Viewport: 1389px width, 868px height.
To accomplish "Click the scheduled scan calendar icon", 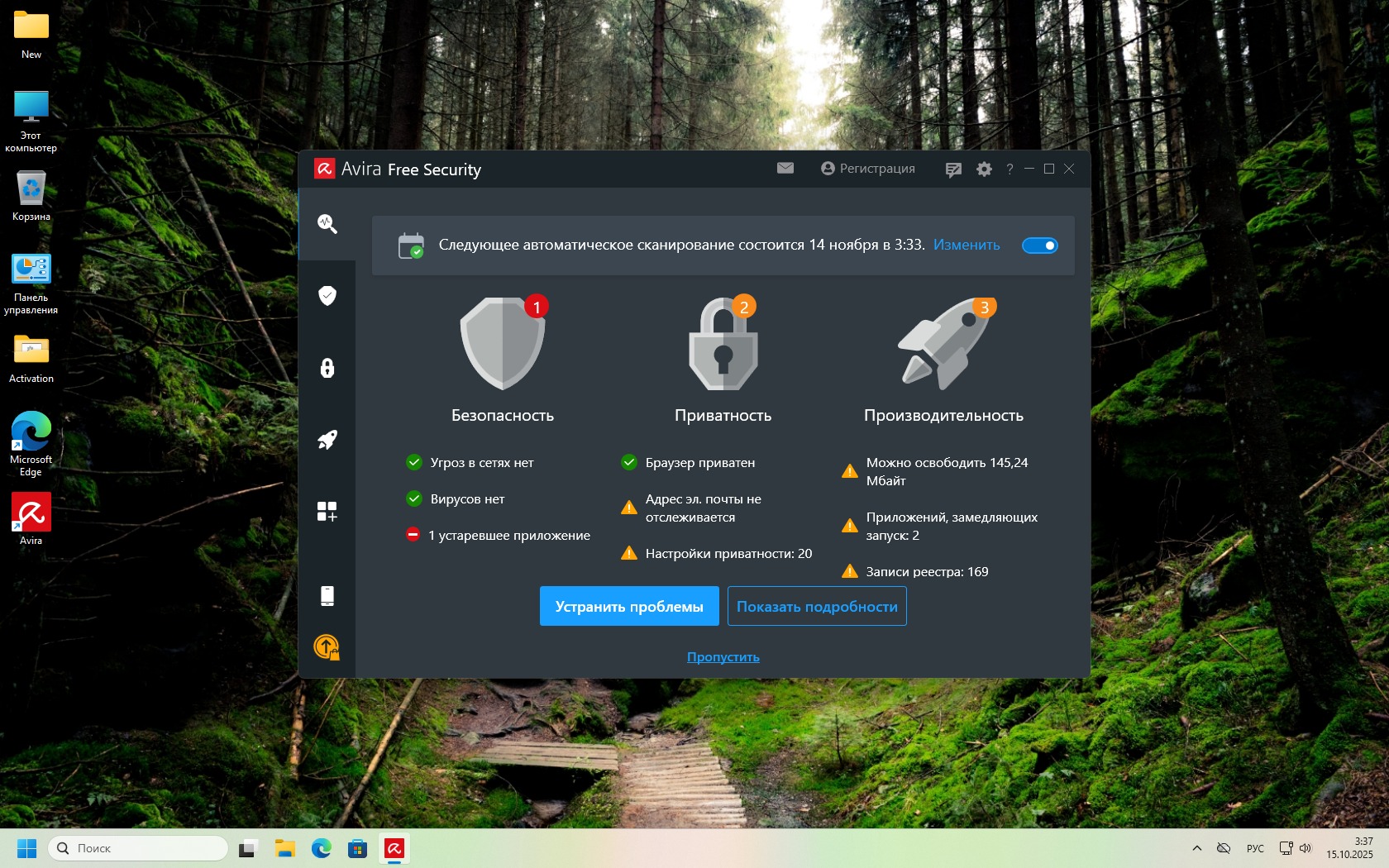I will [x=411, y=246].
